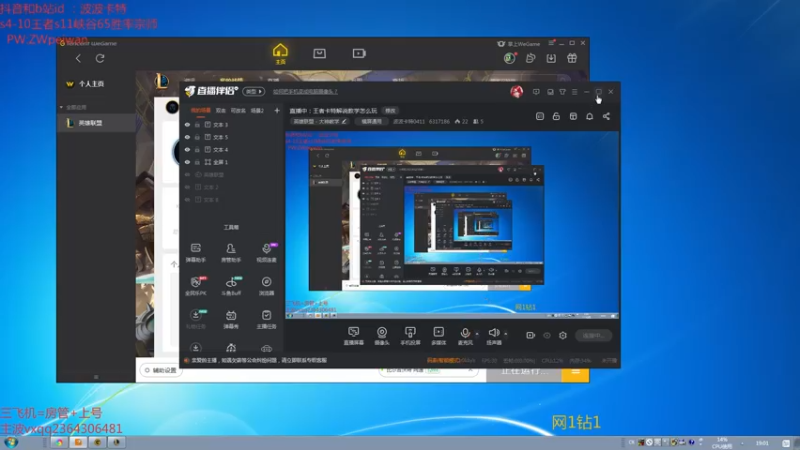Add the 多媒体 source
The image size is (800, 450).
pos(439,336)
